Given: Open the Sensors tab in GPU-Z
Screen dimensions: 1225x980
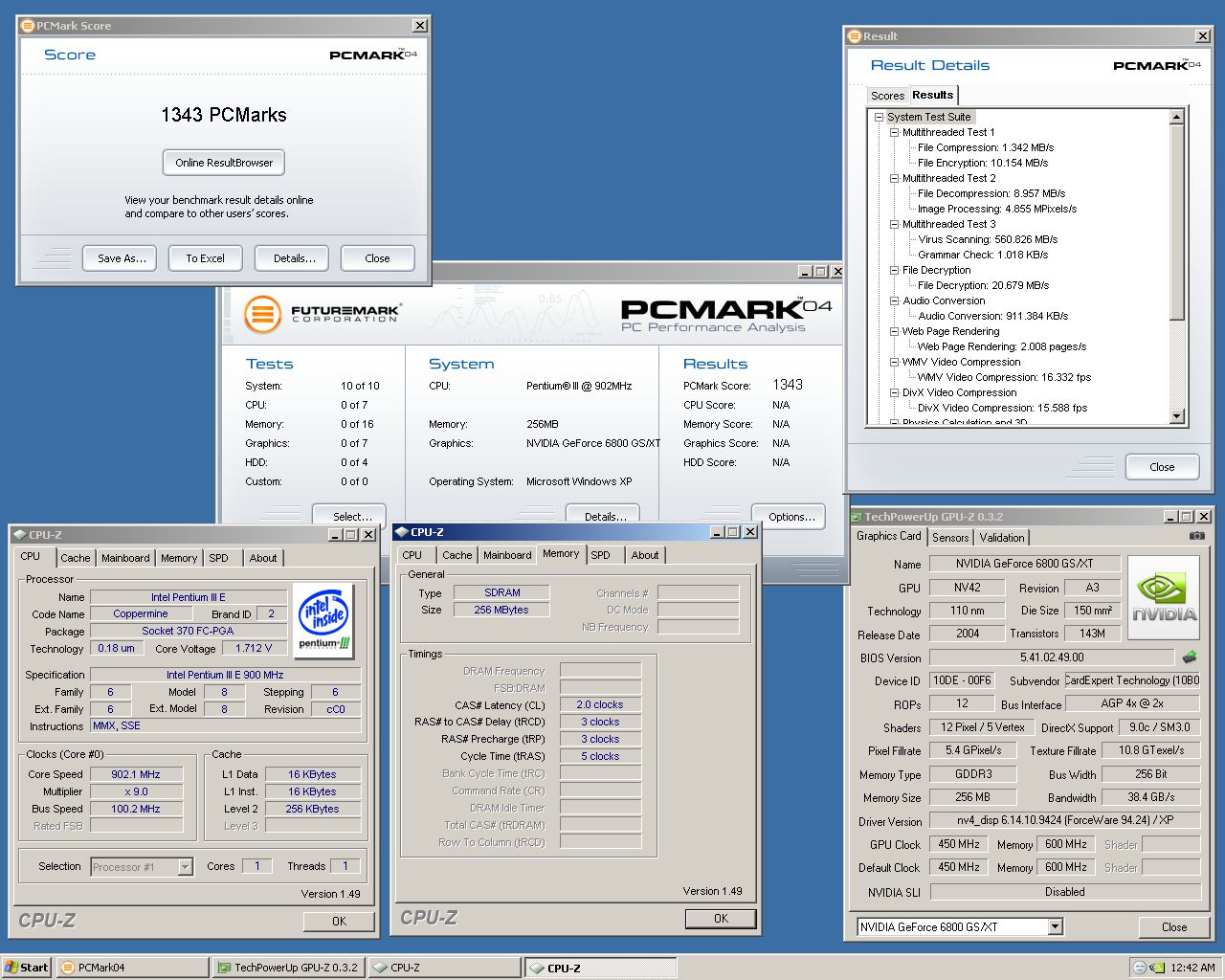Looking at the screenshot, I should [x=950, y=538].
